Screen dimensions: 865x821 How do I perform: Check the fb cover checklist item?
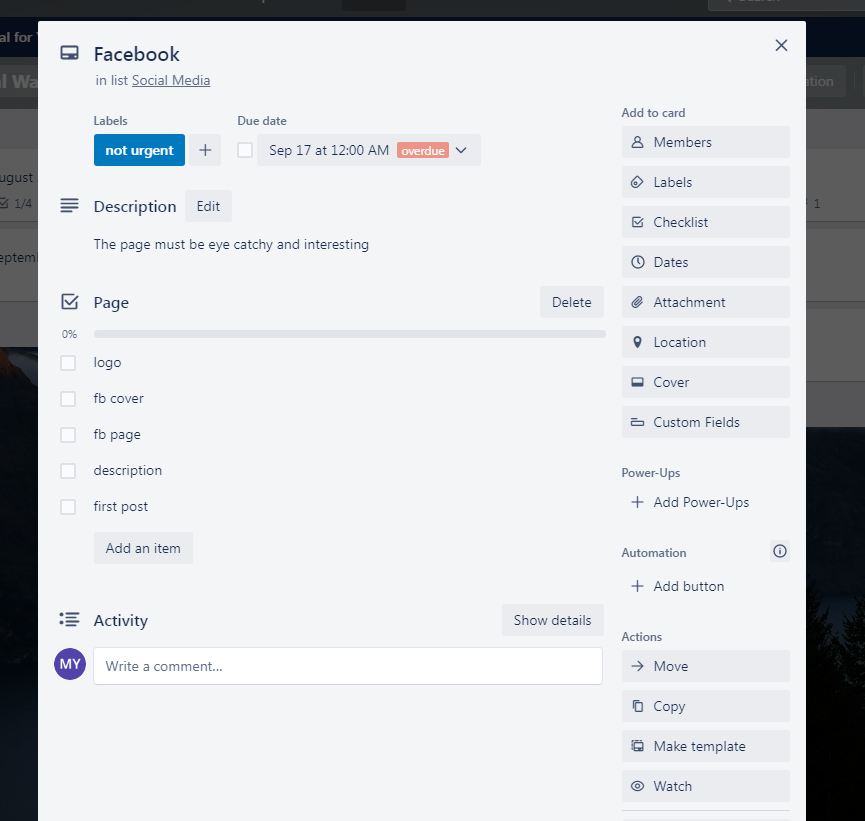68,398
